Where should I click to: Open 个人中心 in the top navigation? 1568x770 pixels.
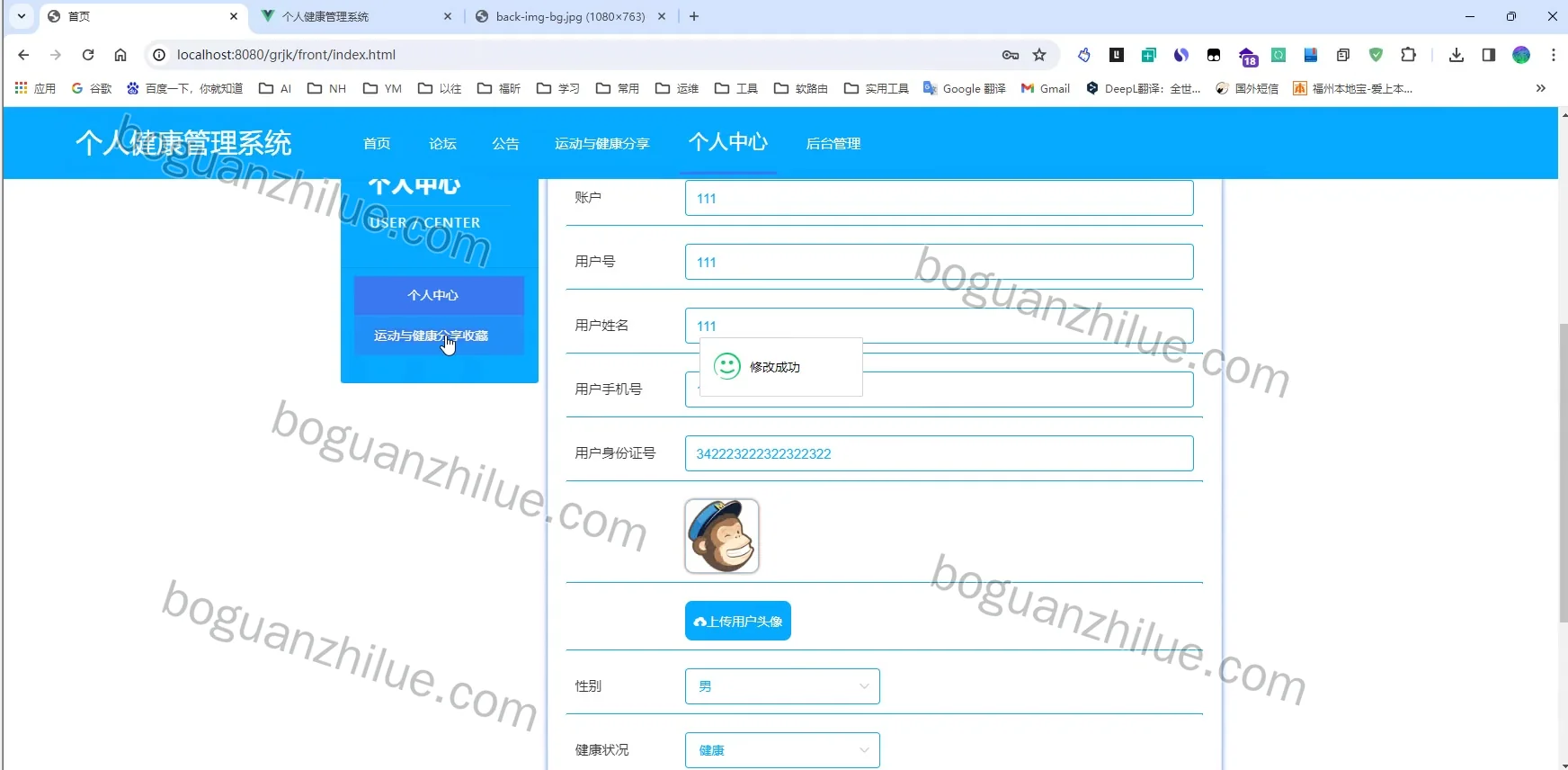[728, 142]
